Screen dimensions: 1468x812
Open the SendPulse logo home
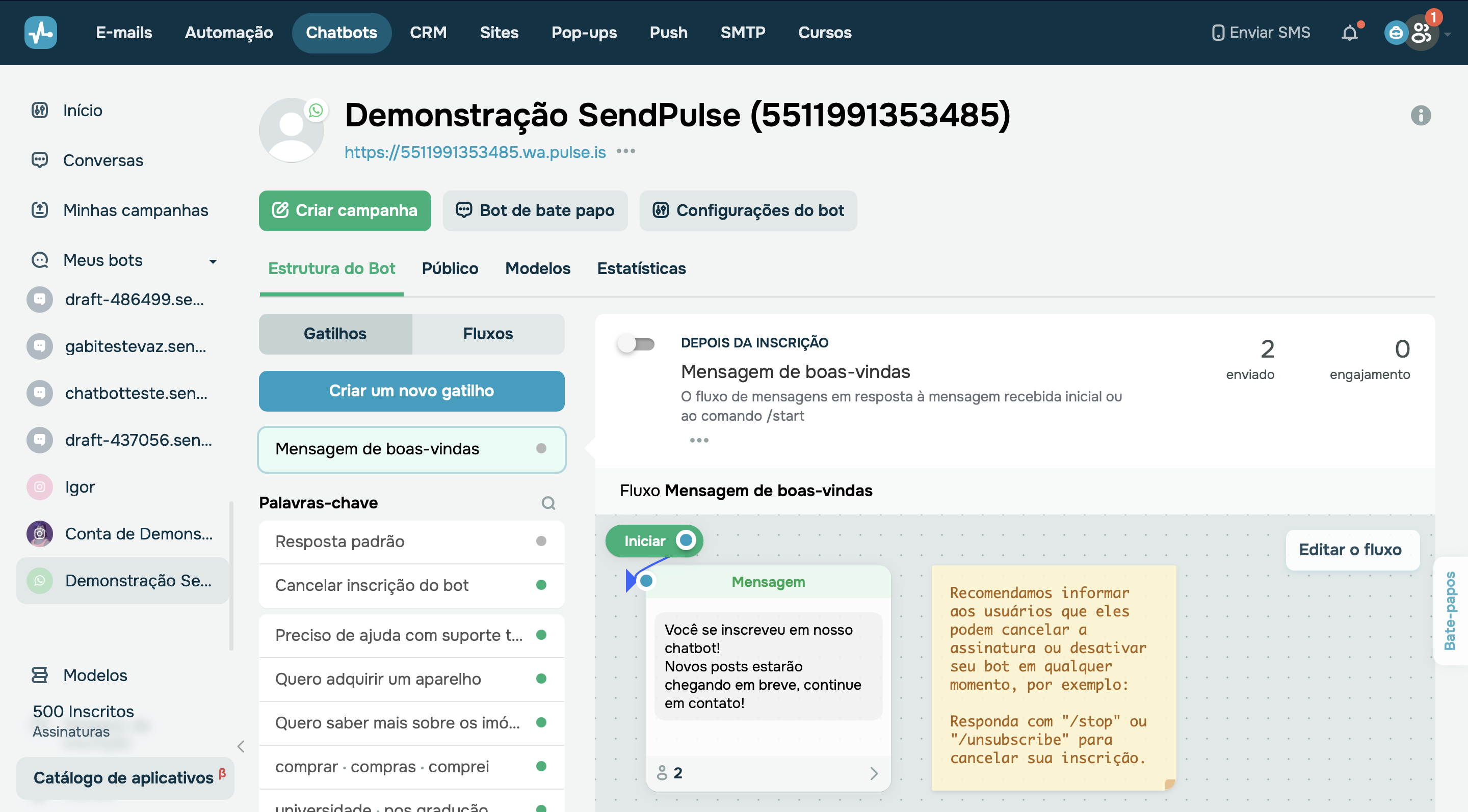tap(40, 33)
